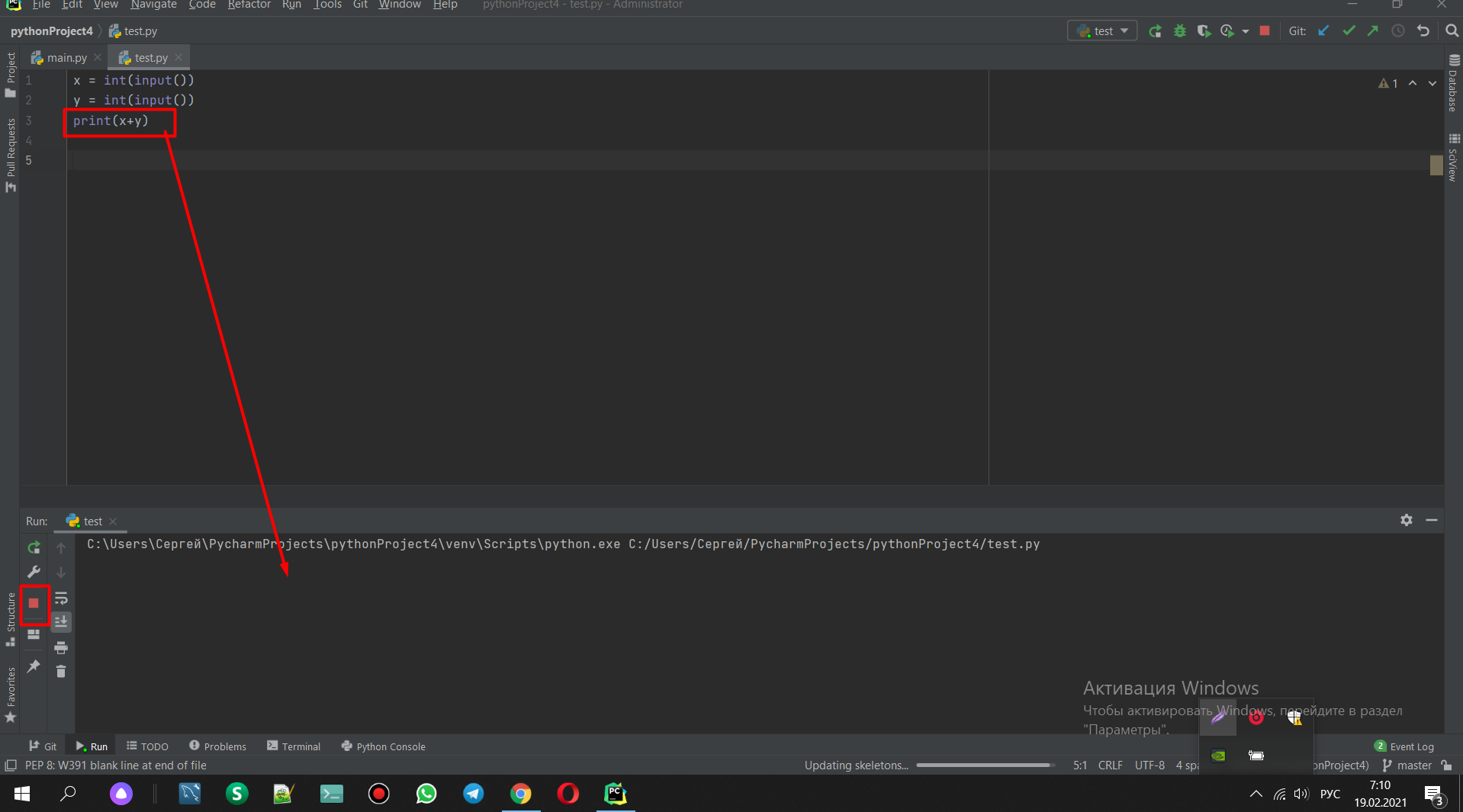This screenshot has height=812, width=1463.
Task: Click the Git update project arrow
Action: point(1324,31)
